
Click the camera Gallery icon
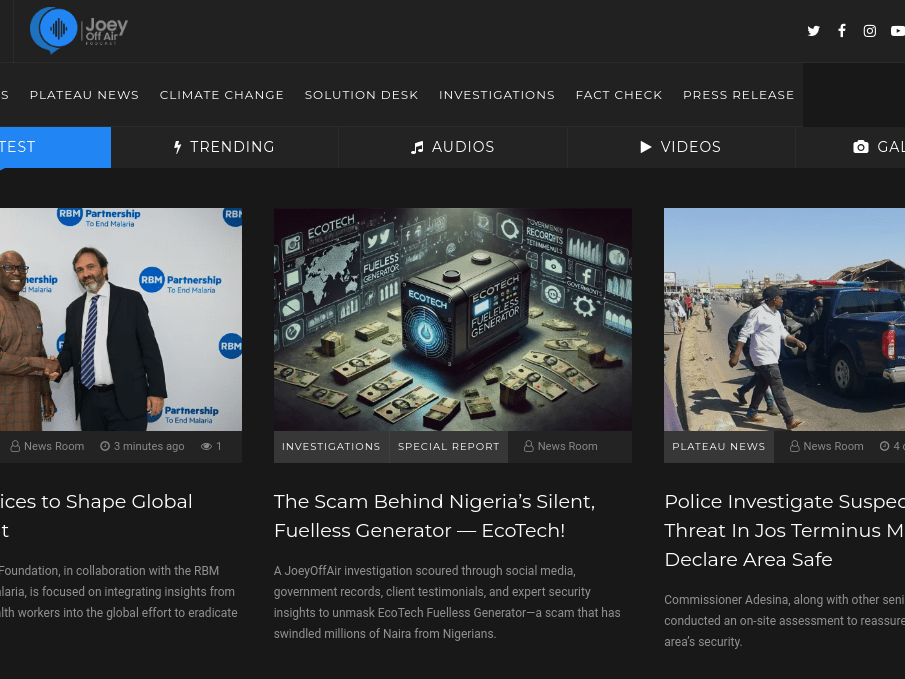pos(861,147)
